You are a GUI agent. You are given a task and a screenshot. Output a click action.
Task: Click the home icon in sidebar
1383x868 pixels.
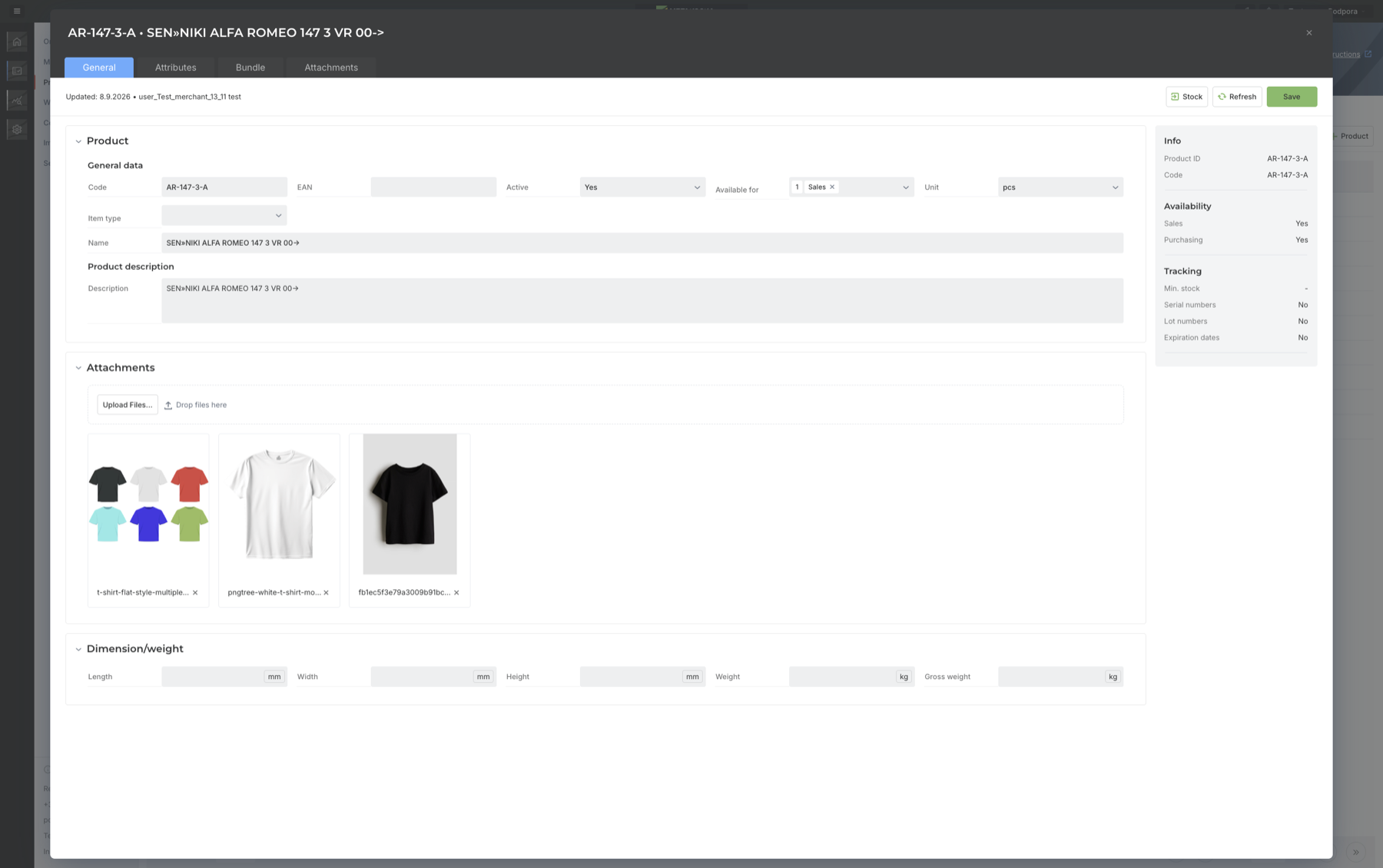click(17, 41)
